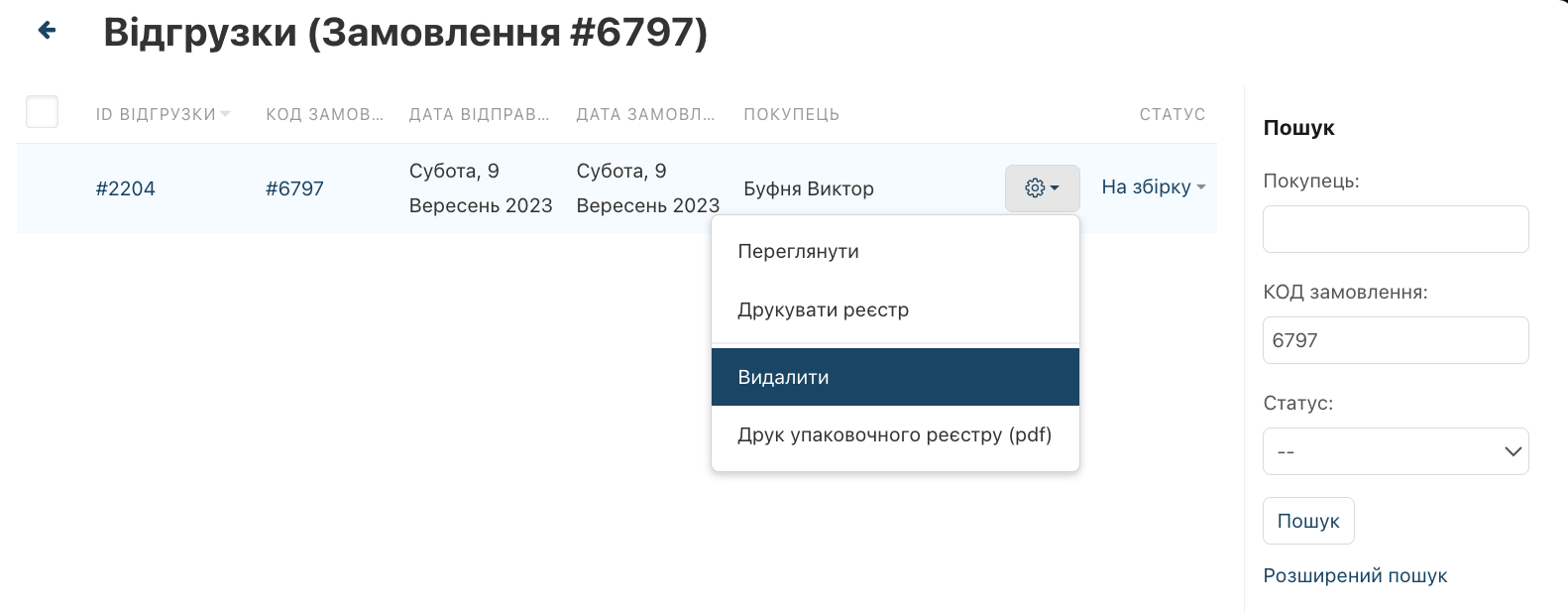Open the Статус filter combo box
Image resolution: width=1568 pixels, height=613 pixels.
click(x=1395, y=451)
